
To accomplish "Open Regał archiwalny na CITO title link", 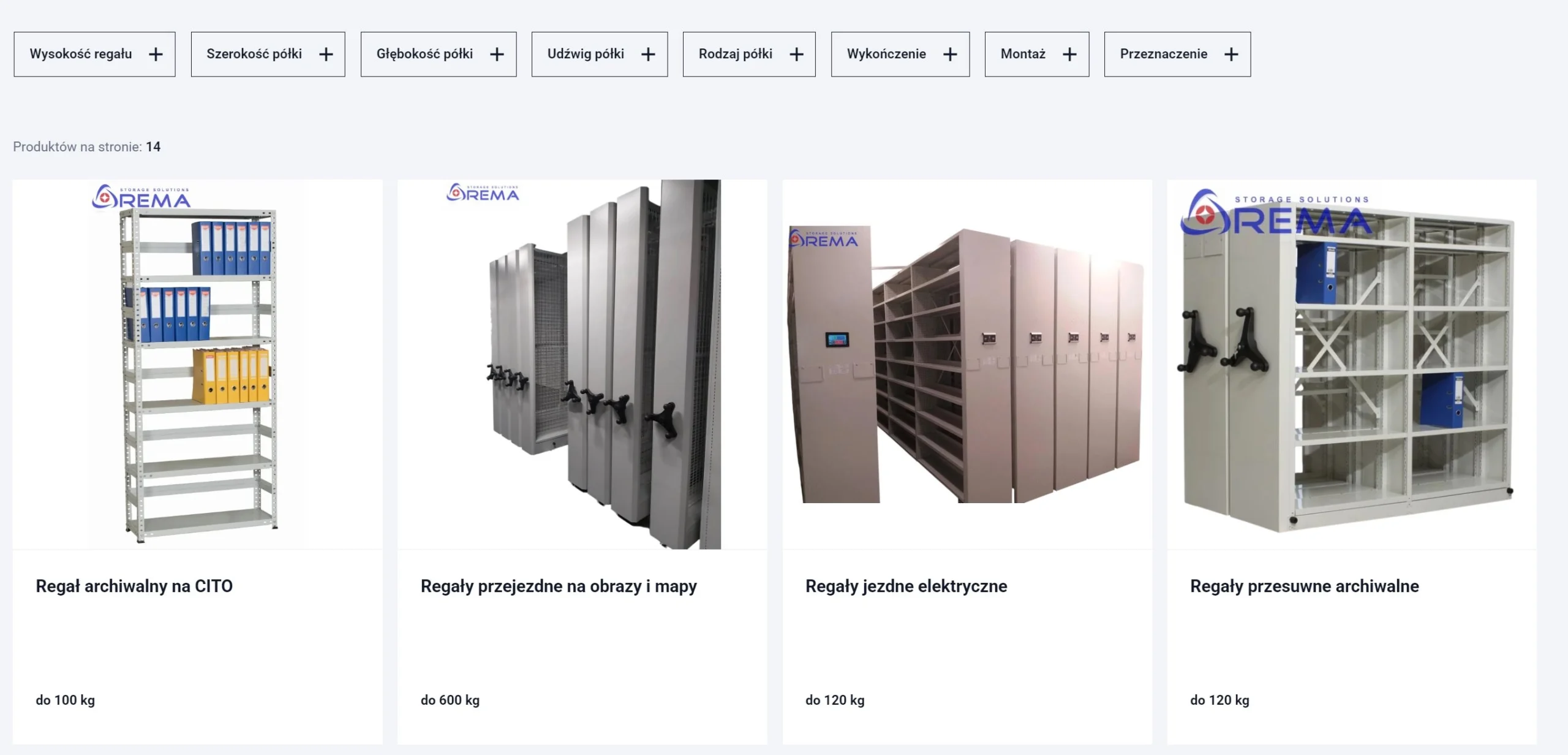I will coord(134,586).
